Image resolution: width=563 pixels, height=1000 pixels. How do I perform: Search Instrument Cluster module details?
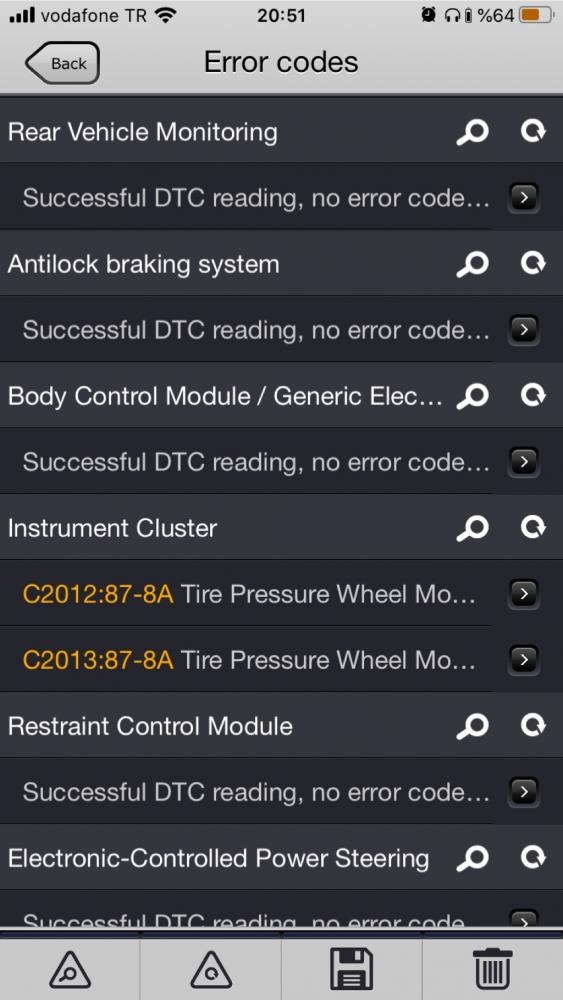[472, 528]
